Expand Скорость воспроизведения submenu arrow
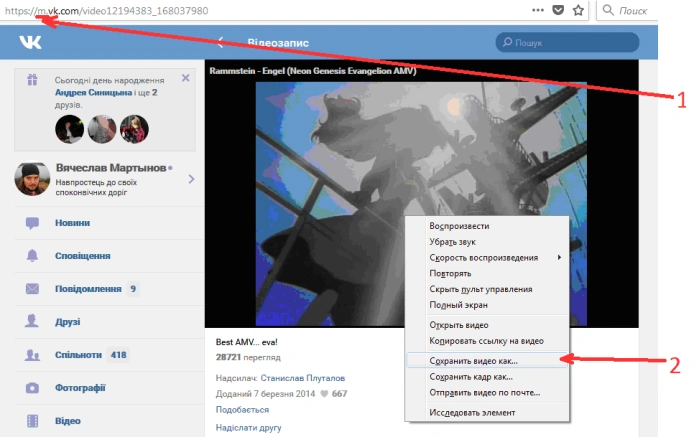Viewport: 699px width, 437px height. pyautogui.click(x=559, y=257)
